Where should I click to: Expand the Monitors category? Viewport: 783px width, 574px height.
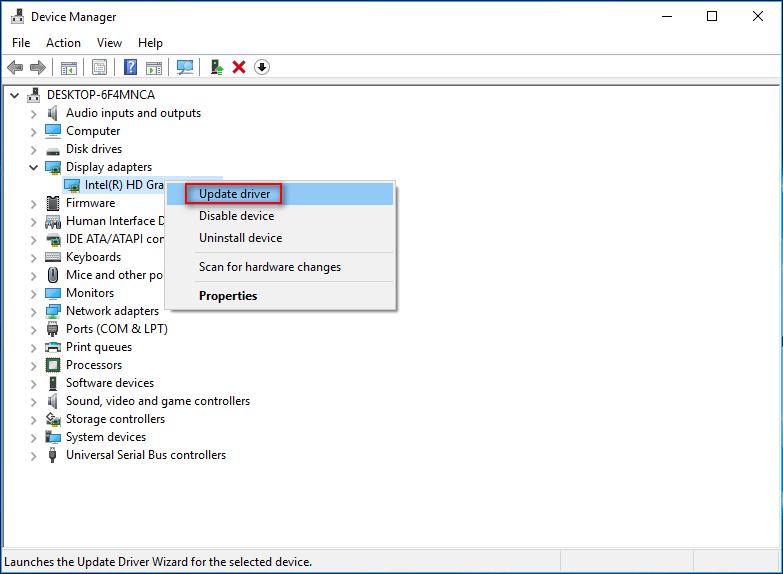(33, 294)
